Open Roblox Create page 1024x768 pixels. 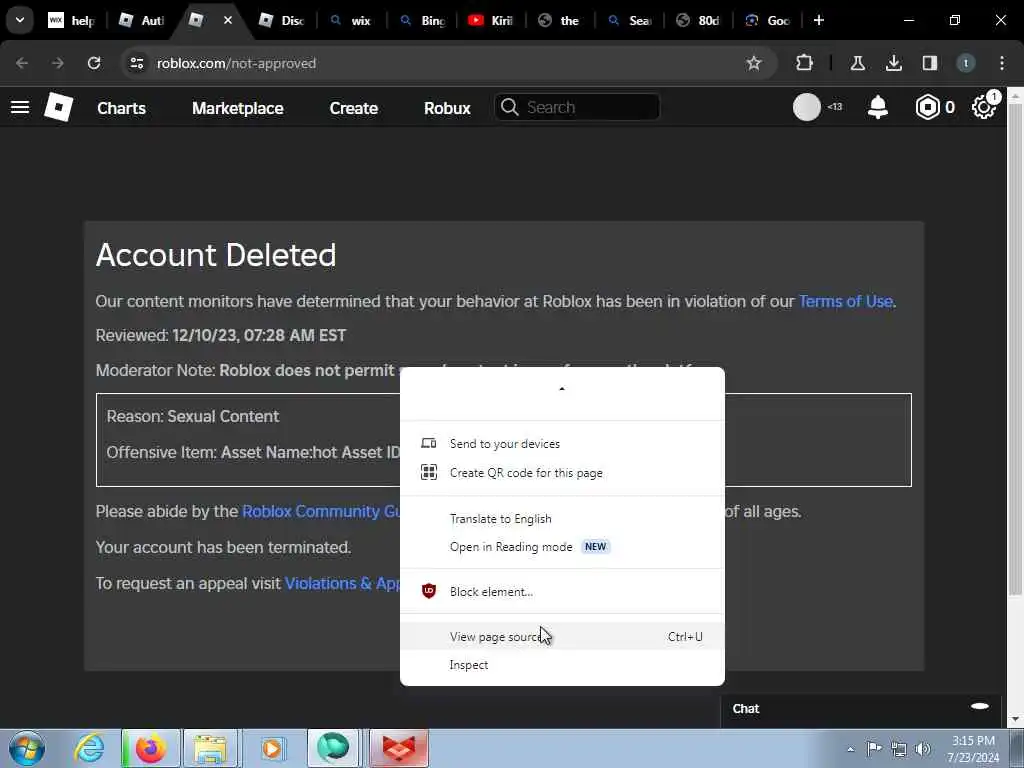(x=353, y=108)
